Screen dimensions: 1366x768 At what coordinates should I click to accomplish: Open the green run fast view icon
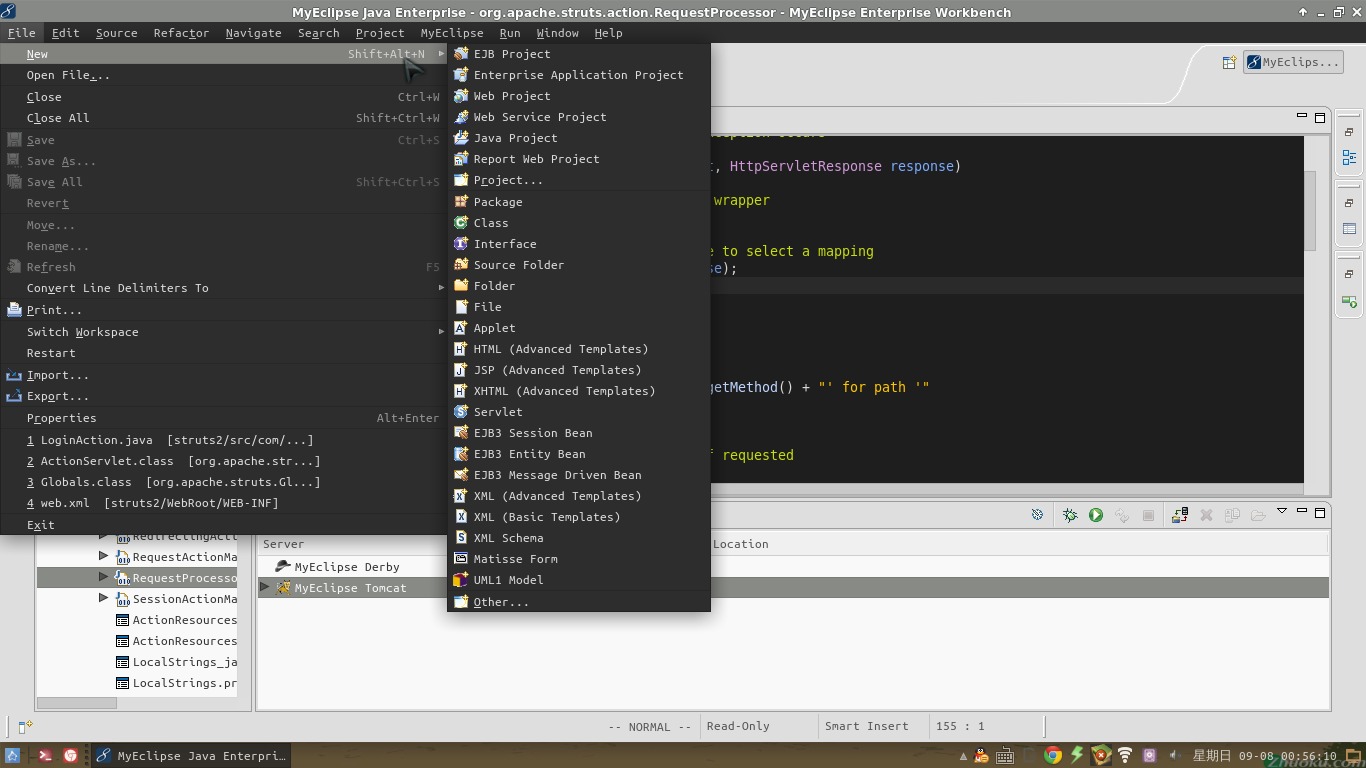[x=1349, y=301]
